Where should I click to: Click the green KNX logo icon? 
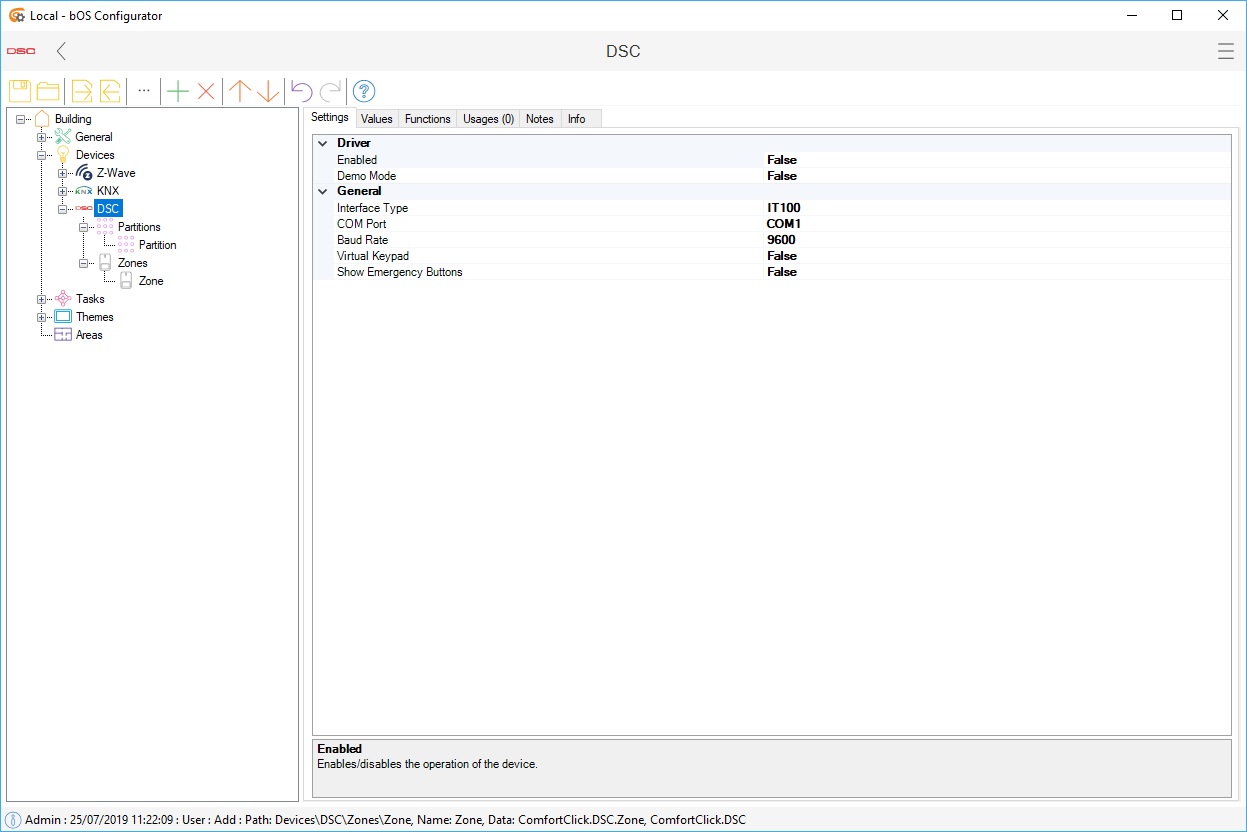click(84, 191)
